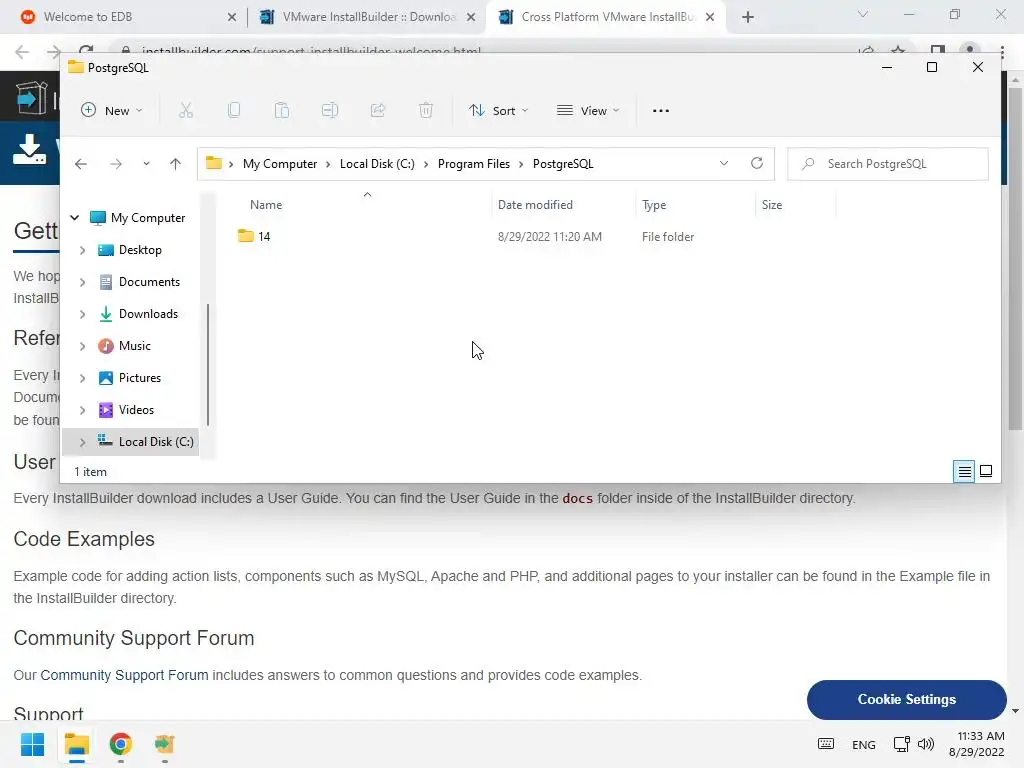1024x768 pixels.
Task: Click the touch keyboard tray icon
Action: [826, 744]
